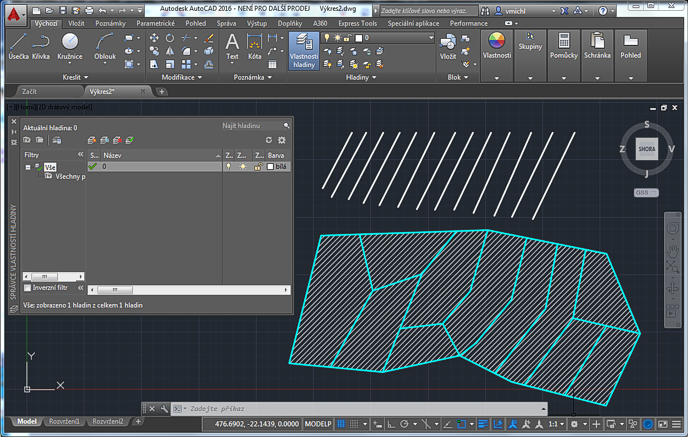Refresh the layer list
This screenshot has height=437, width=688.
[x=269, y=140]
